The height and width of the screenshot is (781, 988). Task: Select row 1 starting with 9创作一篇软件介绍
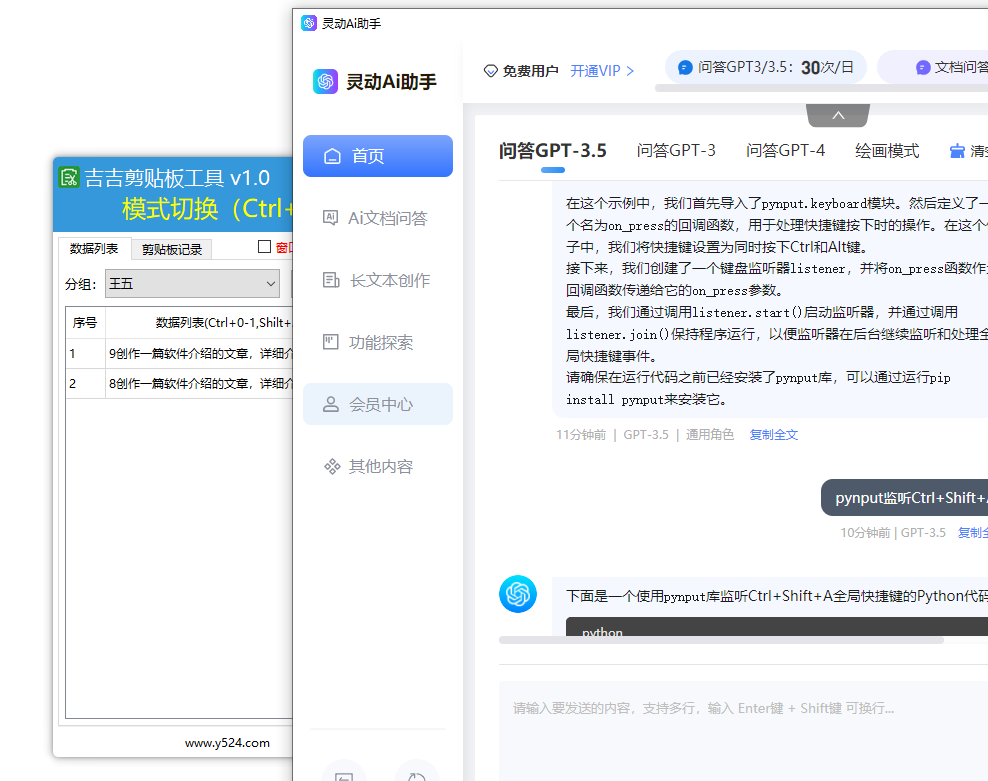coord(180,354)
